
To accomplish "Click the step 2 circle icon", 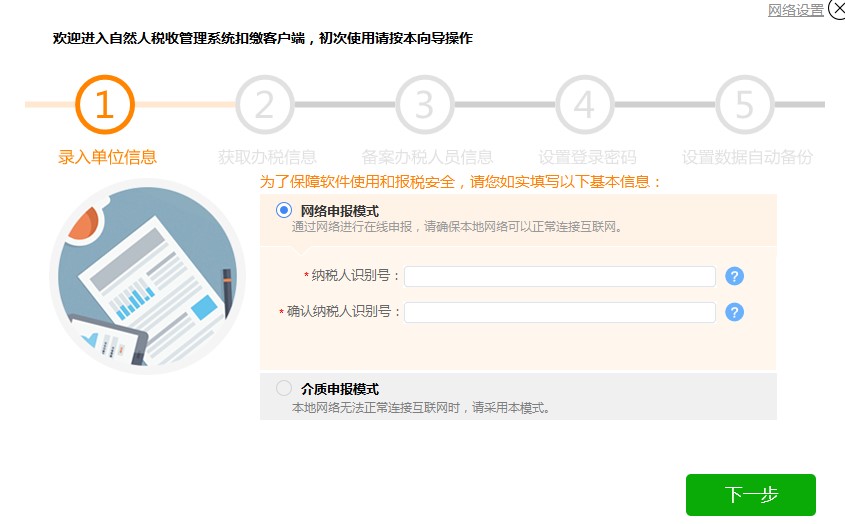I will pyautogui.click(x=265, y=105).
